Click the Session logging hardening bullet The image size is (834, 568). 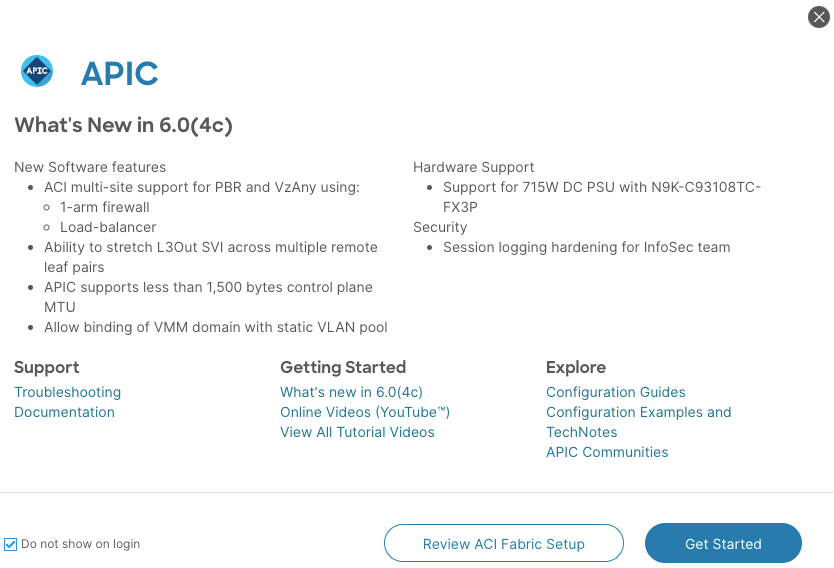coord(587,247)
